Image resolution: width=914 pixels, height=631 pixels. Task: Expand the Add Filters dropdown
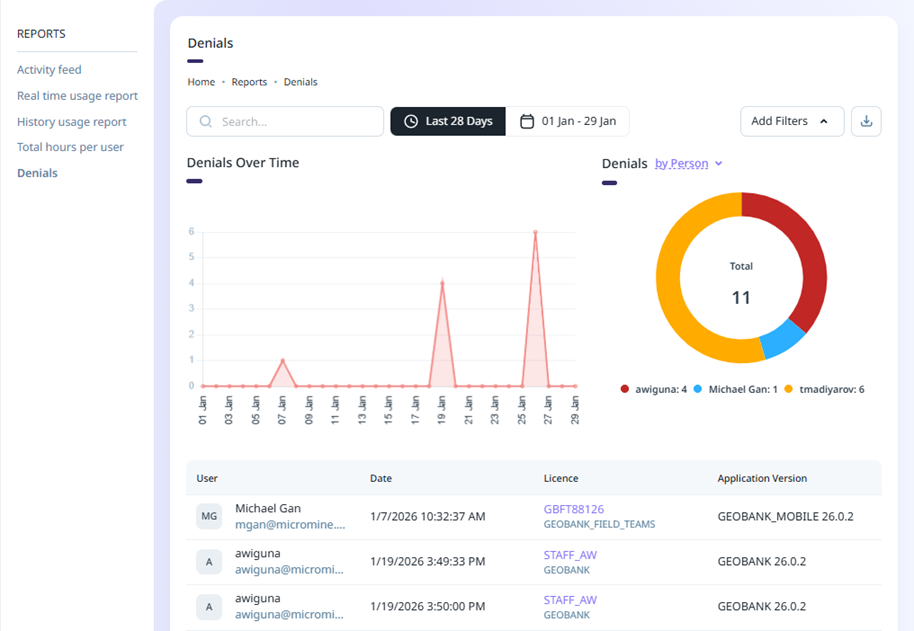(x=792, y=121)
